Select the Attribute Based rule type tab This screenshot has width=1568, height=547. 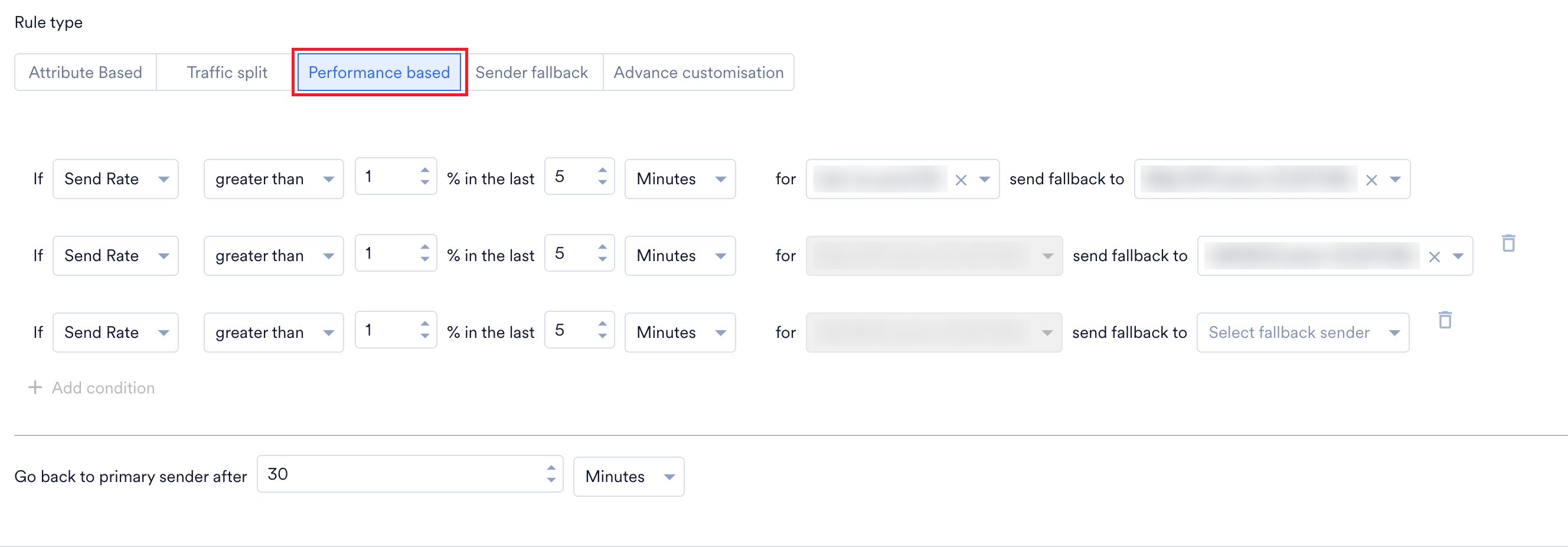(85, 73)
